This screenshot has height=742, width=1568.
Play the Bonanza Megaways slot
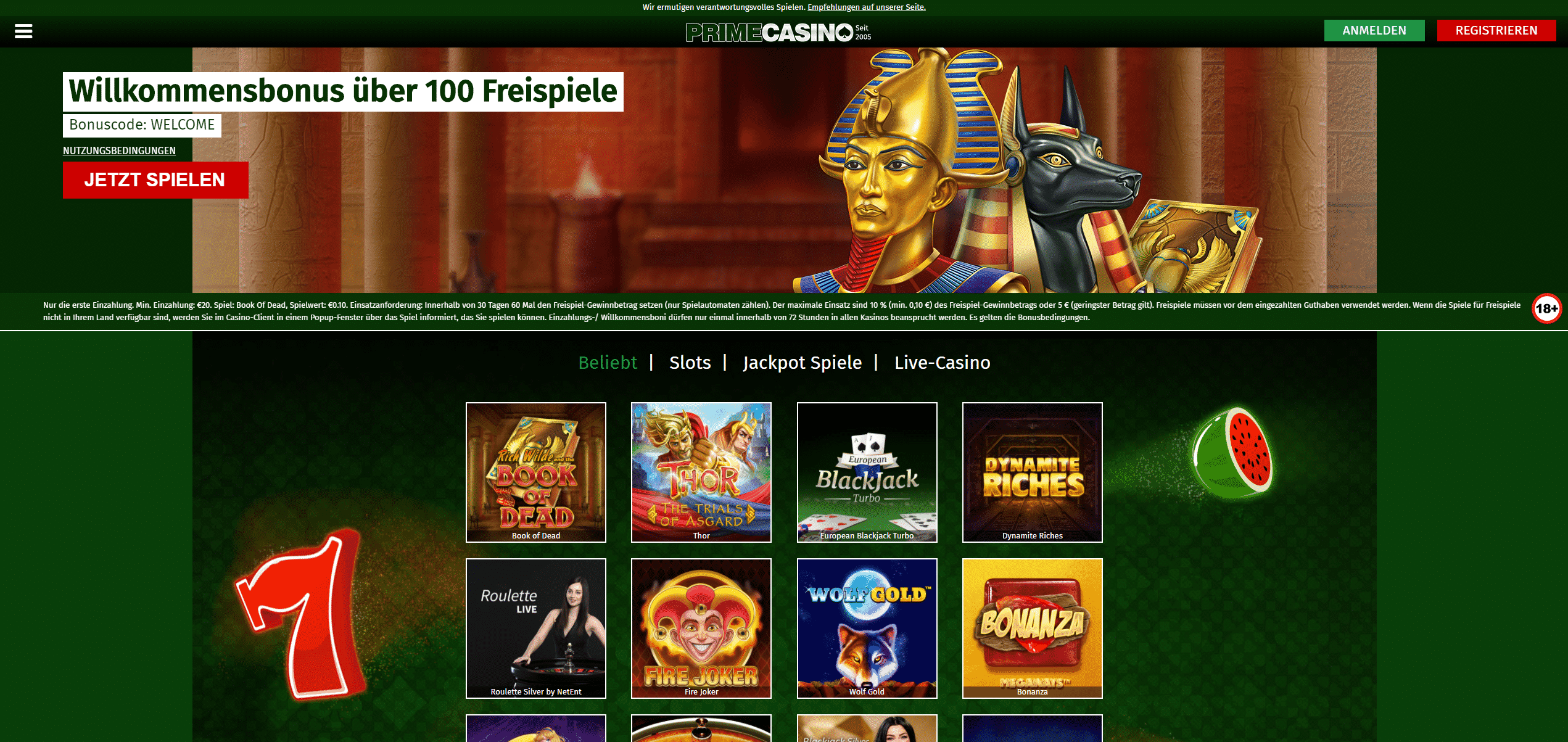pyautogui.click(x=1033, y=629)
